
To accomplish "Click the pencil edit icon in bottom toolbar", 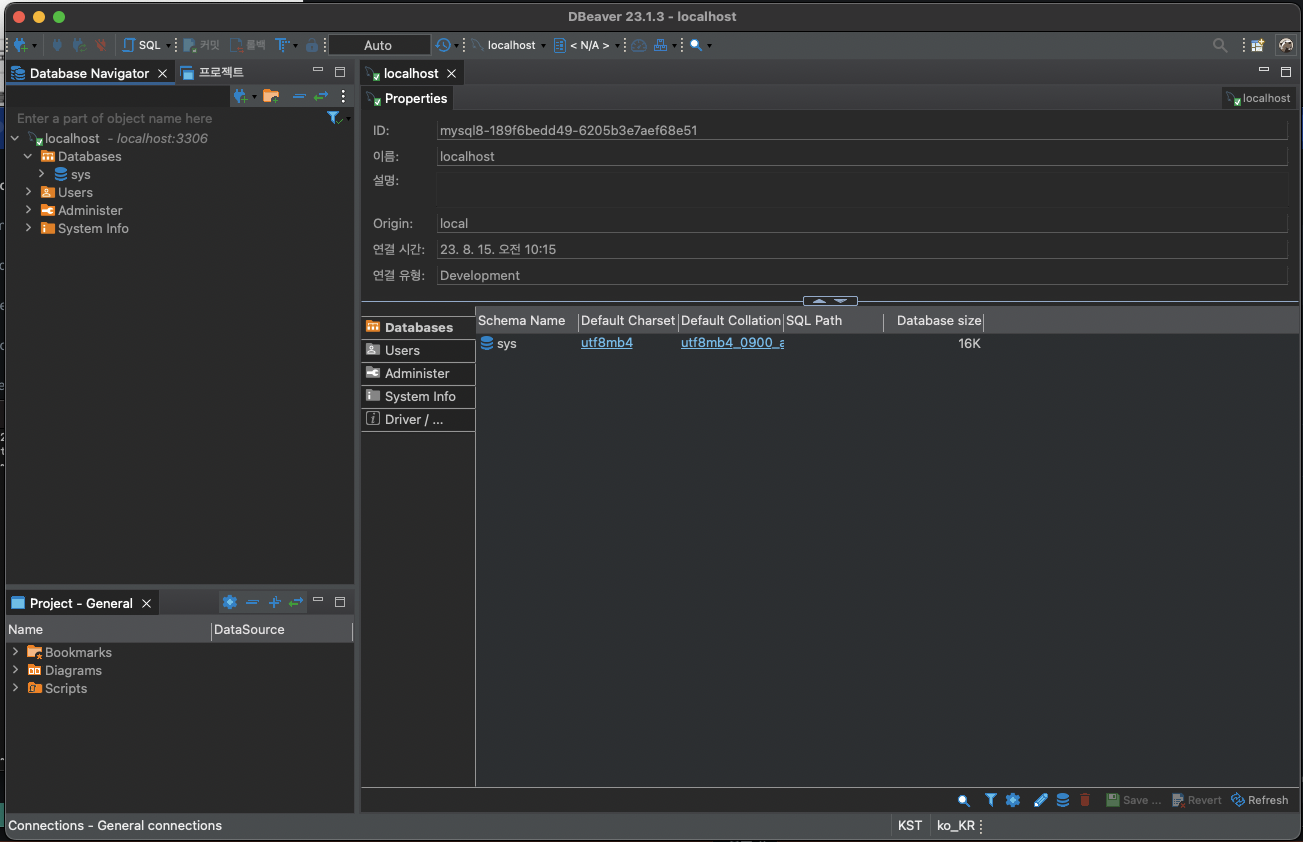I will point(1040,800).
